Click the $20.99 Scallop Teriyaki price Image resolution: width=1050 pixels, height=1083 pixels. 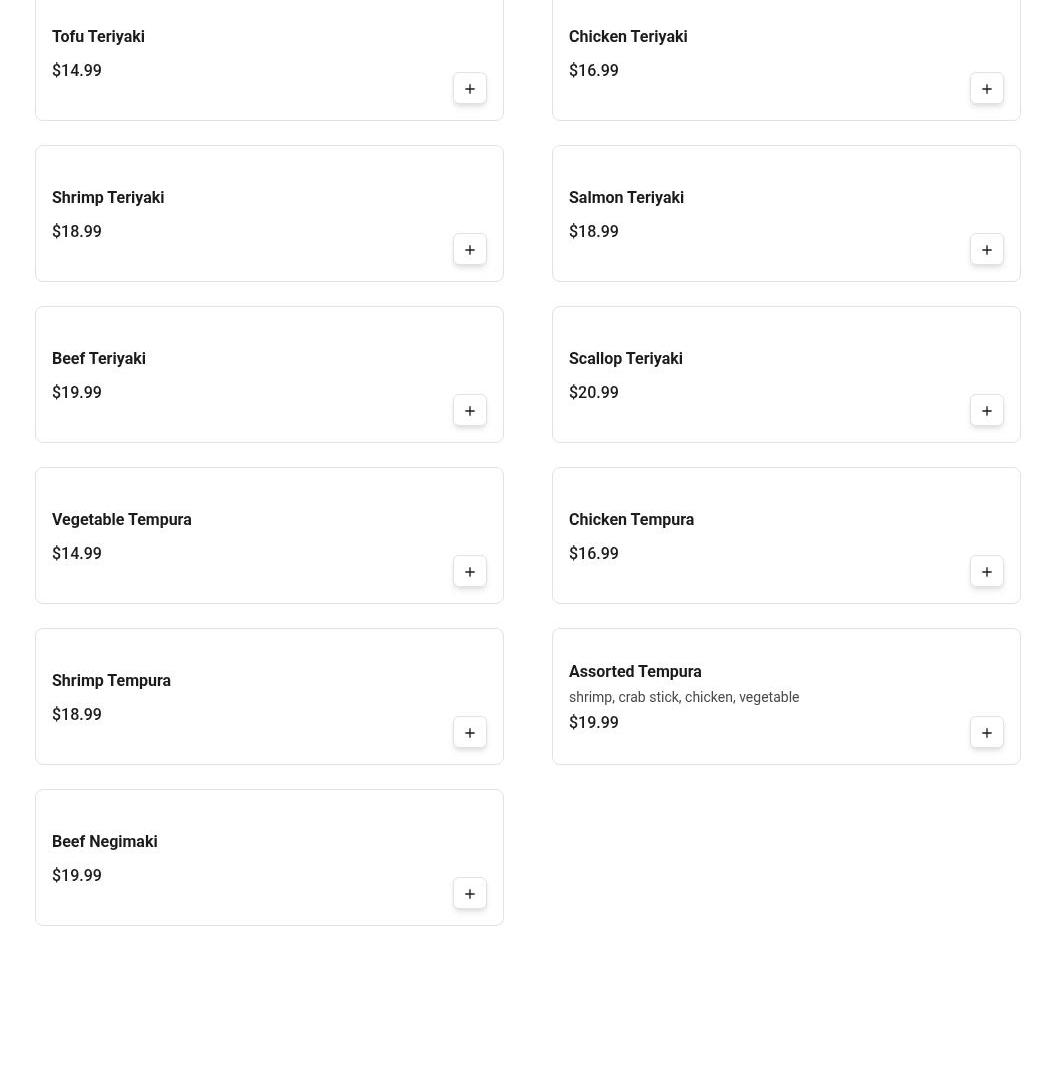coord(593,392)
